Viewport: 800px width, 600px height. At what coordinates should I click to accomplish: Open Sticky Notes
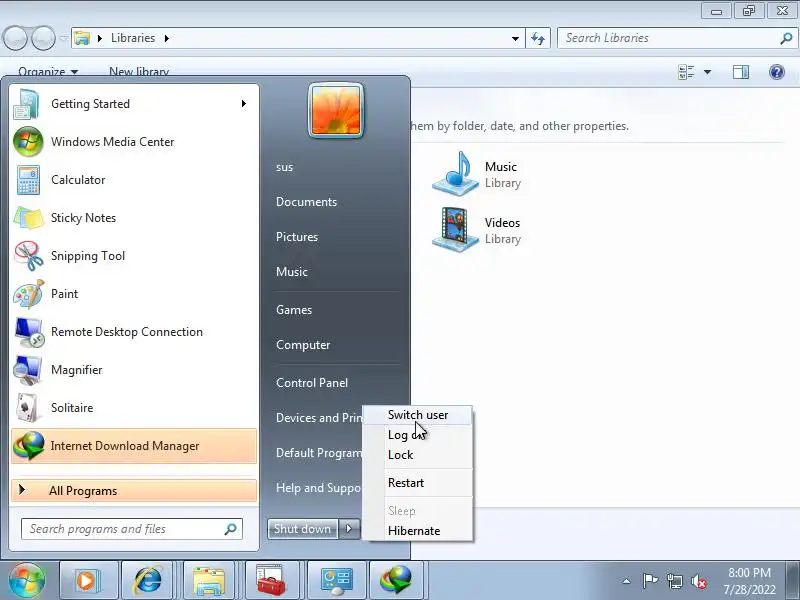[134, 218]
